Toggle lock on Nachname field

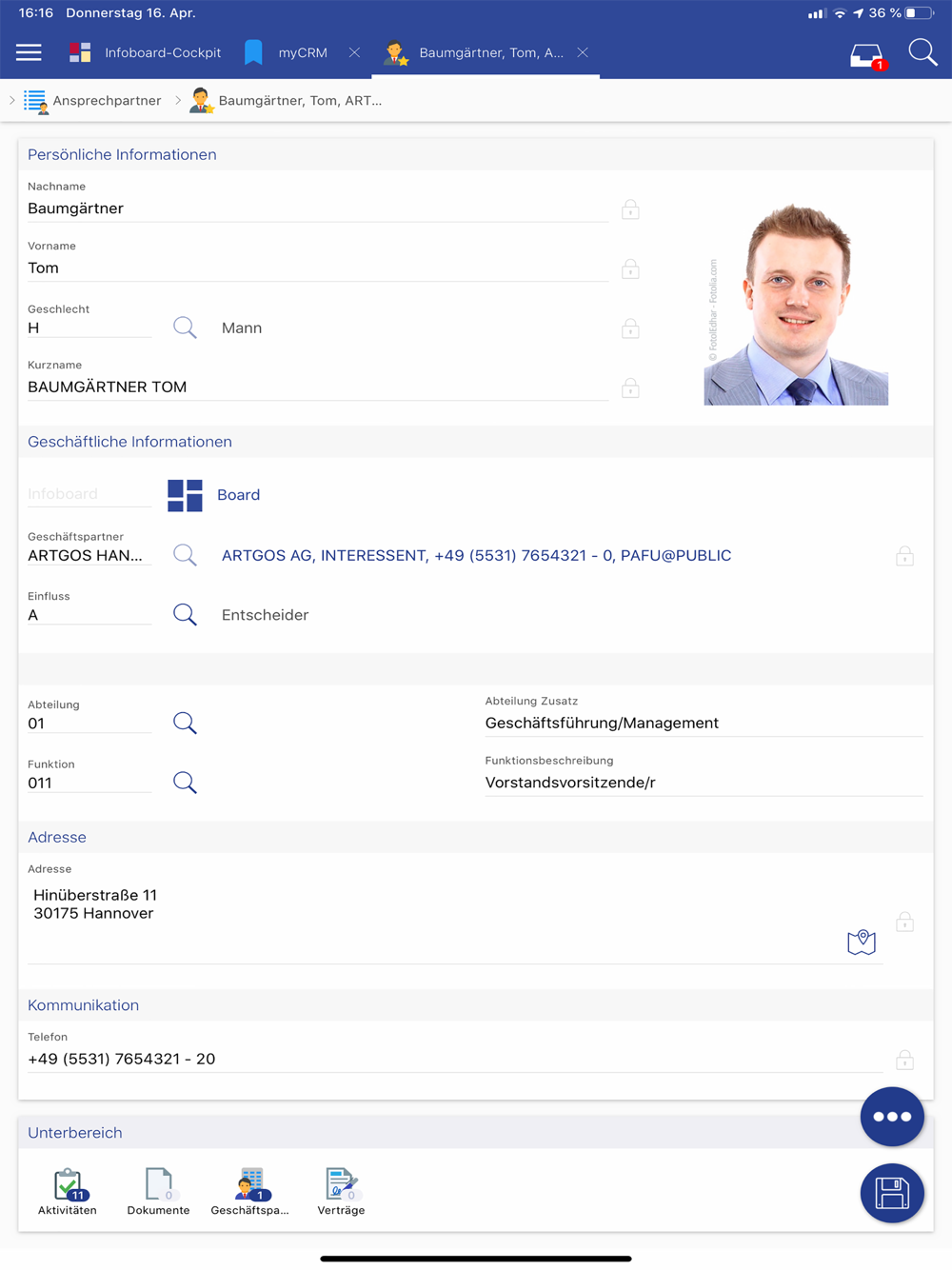pyautogui.click(x=630, y=209)
